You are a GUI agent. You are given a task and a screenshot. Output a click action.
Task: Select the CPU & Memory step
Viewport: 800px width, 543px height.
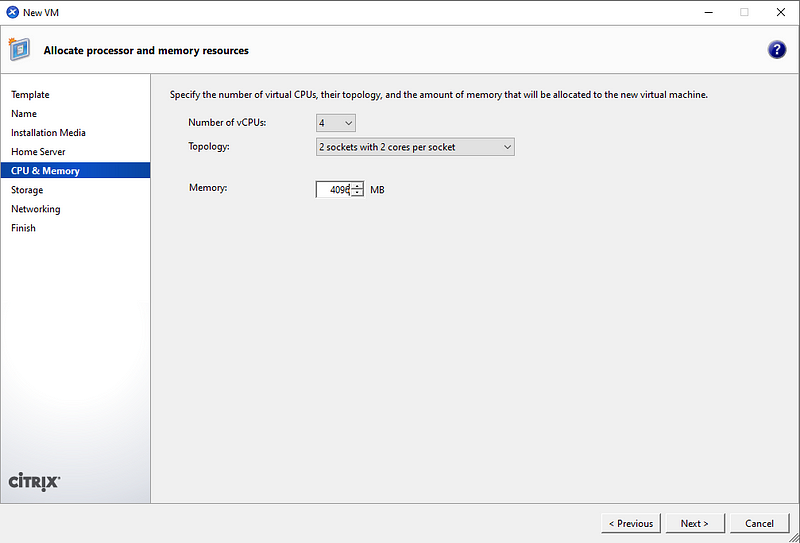pyautogui.click(x=76, y=170)
